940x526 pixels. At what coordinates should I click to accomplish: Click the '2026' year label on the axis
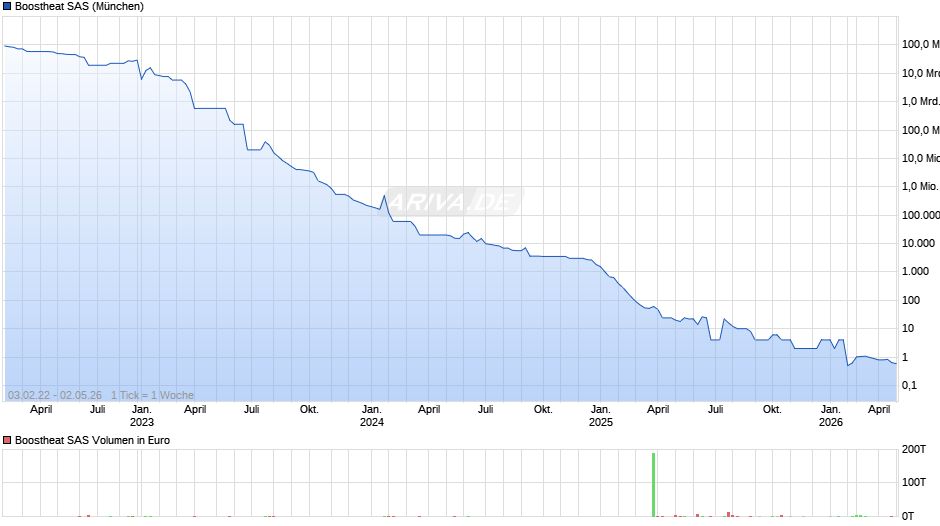pos(831,422)
